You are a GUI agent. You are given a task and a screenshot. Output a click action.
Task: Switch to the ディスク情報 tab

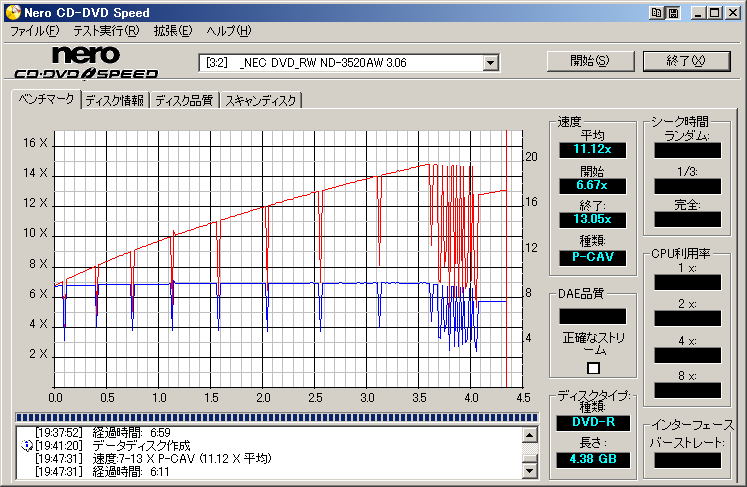[x=114, y=100]
